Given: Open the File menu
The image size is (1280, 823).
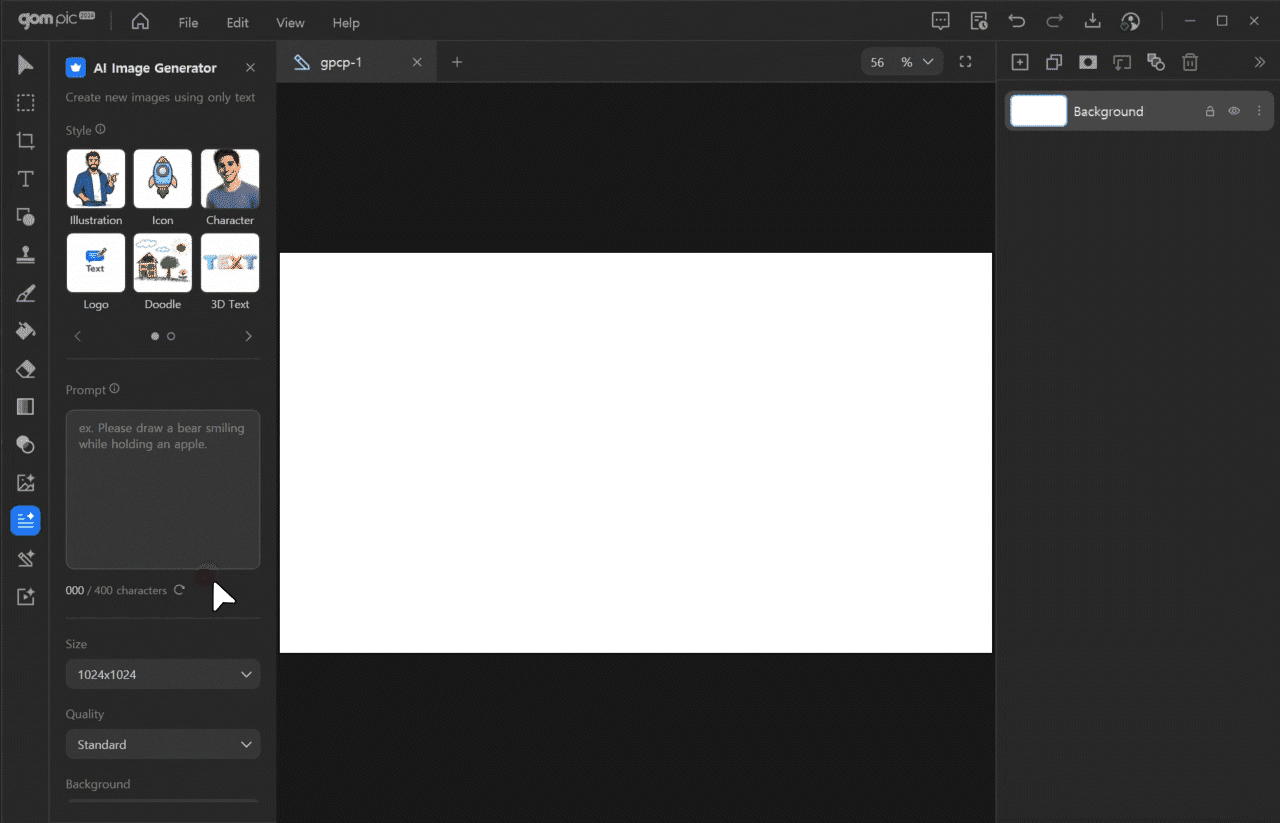Looking at the screenshot, I should (188, 22).
